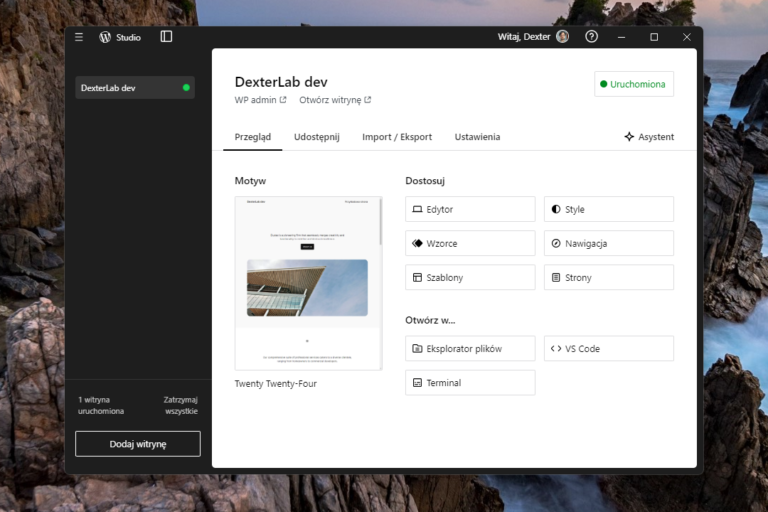This screenshot has height=512, width=768.
Task: Click the Eksplorator plików folder icon
Action: point(417,348)
